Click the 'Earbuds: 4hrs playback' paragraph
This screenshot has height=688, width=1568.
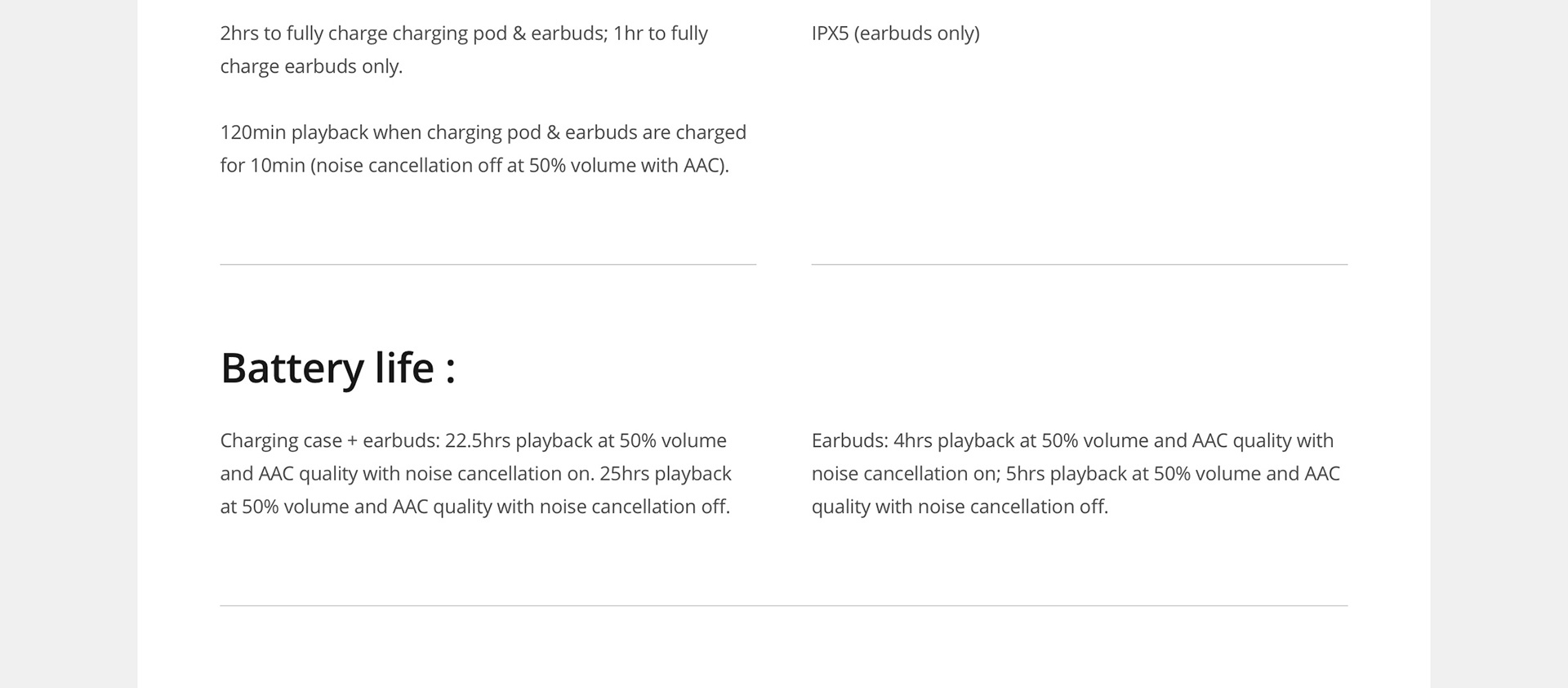(1076, 473)
